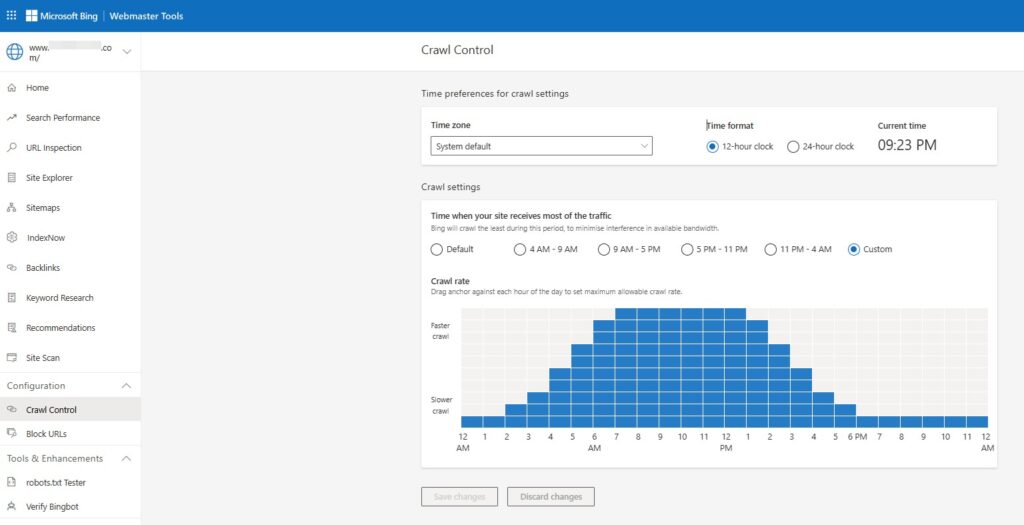
Task: Open Keyword Research from sidebar
Action: tap(59, 298)
